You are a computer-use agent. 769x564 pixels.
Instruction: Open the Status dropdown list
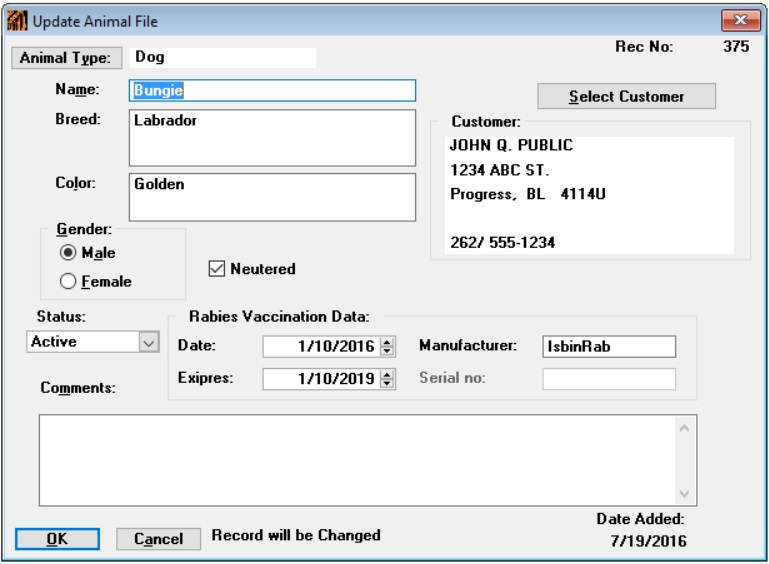(150, 342)
